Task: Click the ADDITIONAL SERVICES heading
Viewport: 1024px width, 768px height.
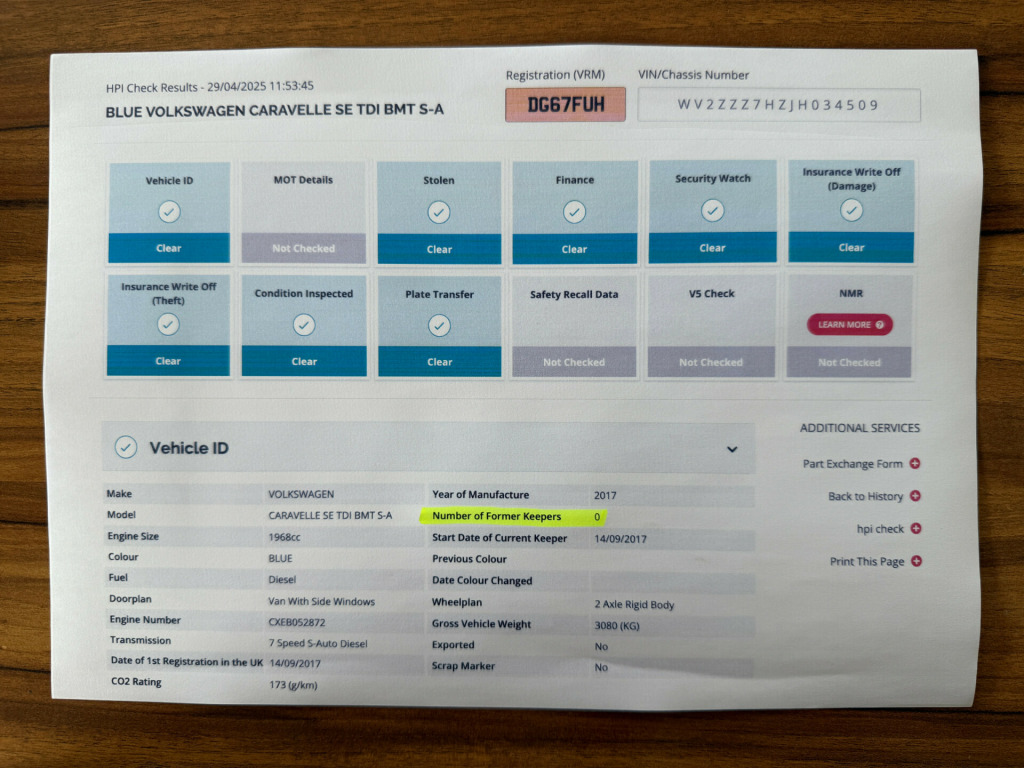Action: [x=860, y=428]
